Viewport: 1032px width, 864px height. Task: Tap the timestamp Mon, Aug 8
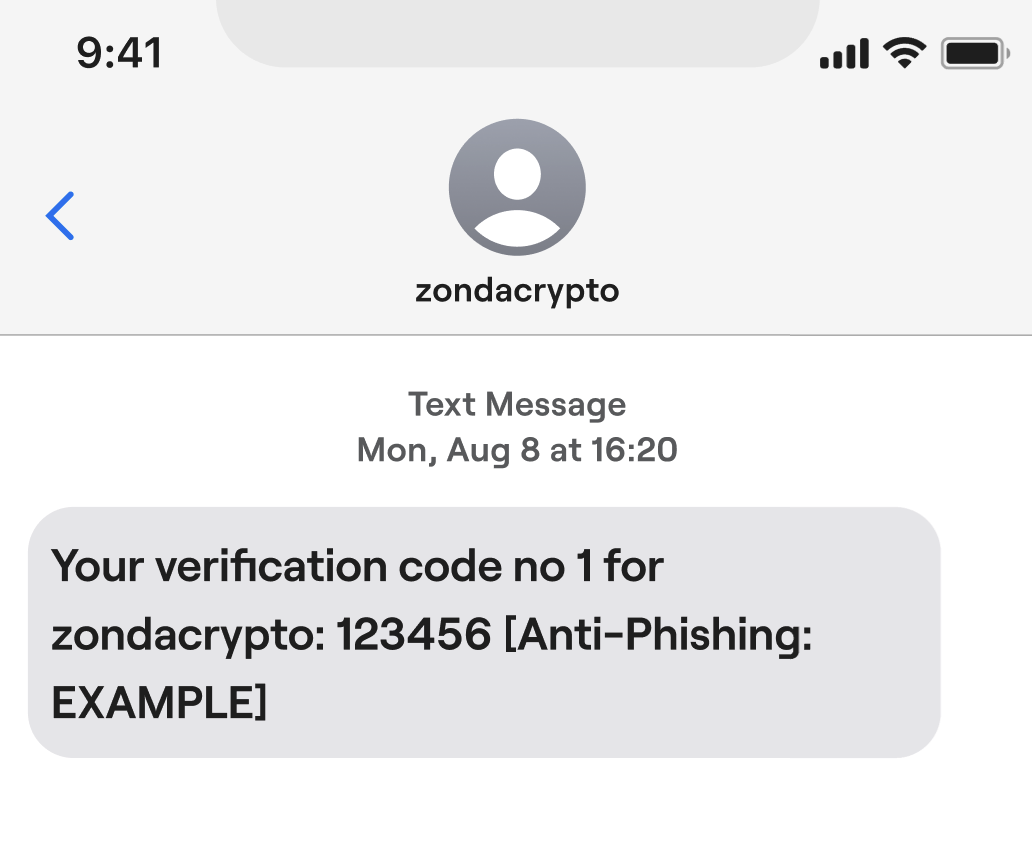(x=516, y=450)
